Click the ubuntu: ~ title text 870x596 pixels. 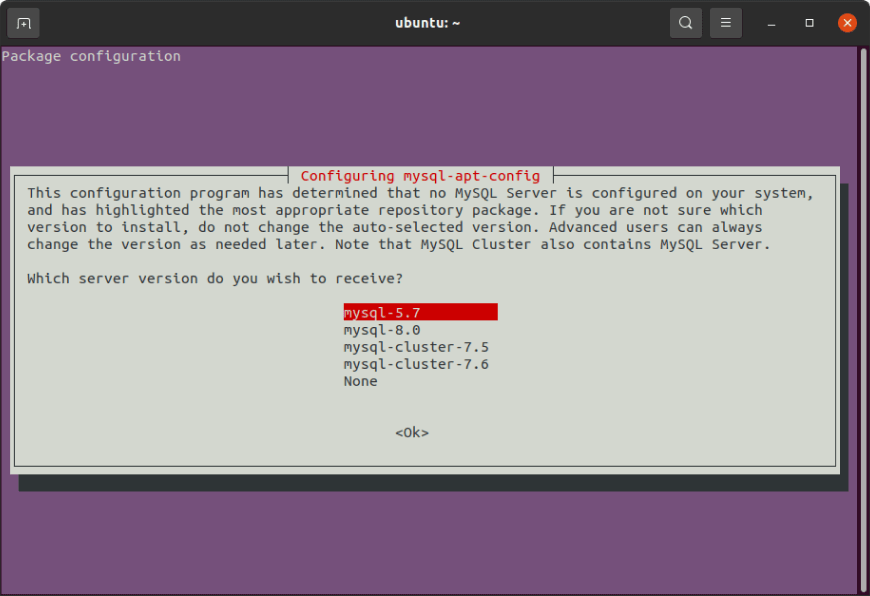pos(427,22)
